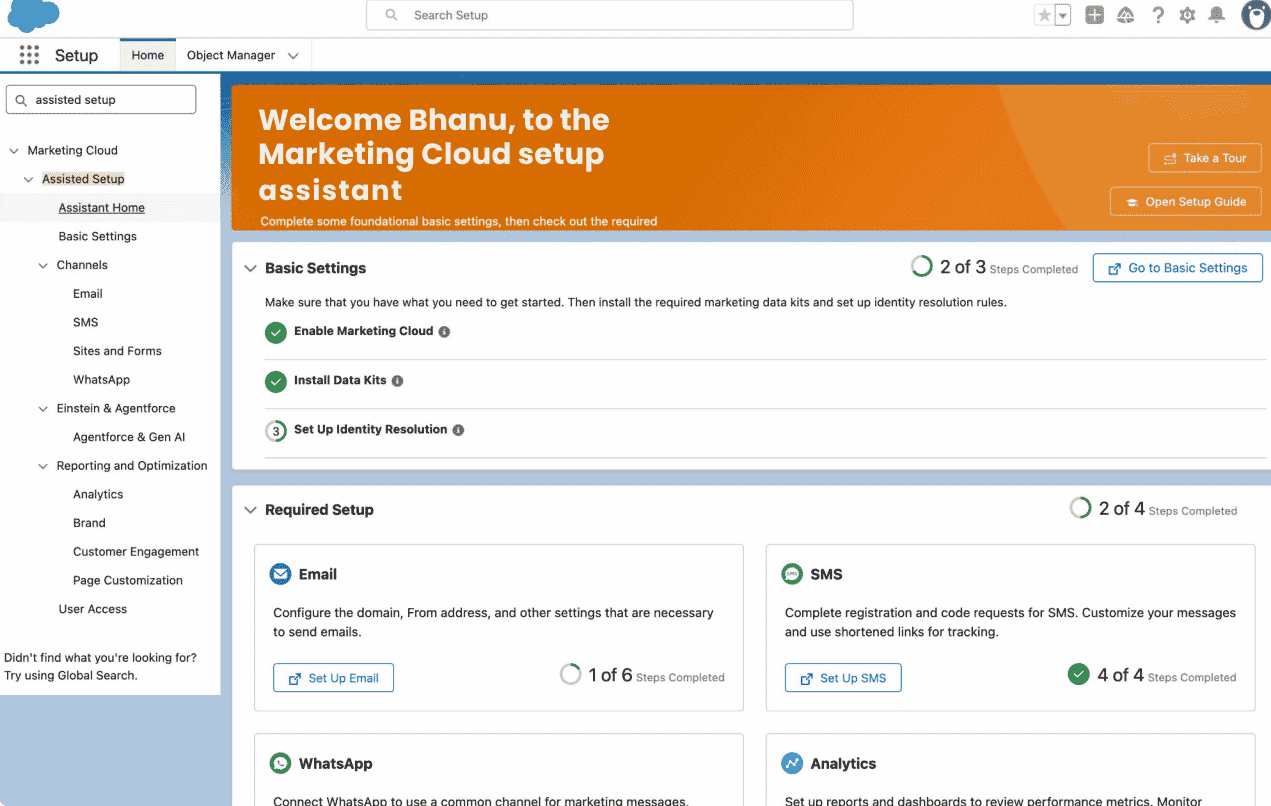1271x806 pixels.
Task: Open the user profile avatar
Action: [1256, 15]
